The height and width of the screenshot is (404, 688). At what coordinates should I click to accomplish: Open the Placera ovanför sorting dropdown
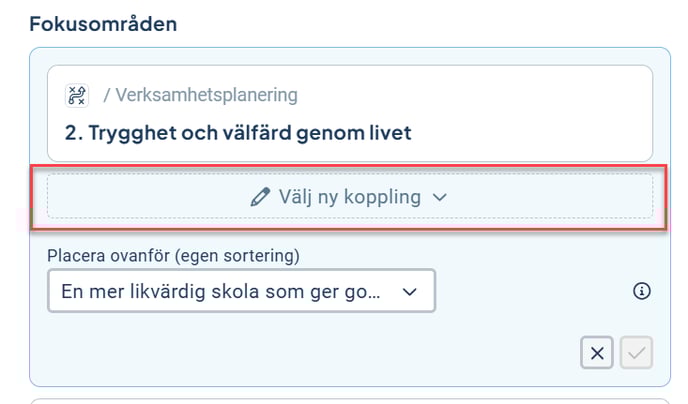[x=241, y=291]
